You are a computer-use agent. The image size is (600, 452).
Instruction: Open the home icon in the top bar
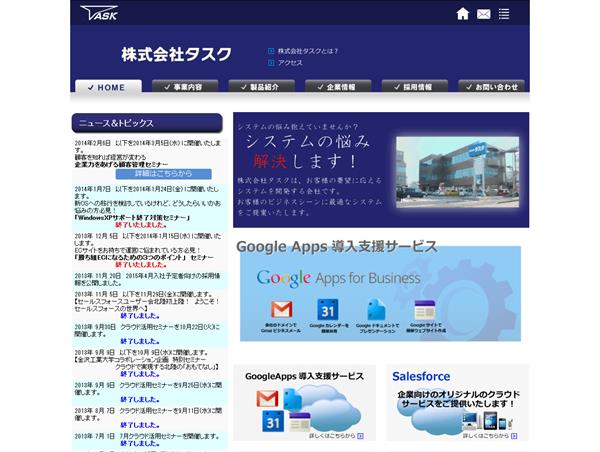tap(463, 14)
